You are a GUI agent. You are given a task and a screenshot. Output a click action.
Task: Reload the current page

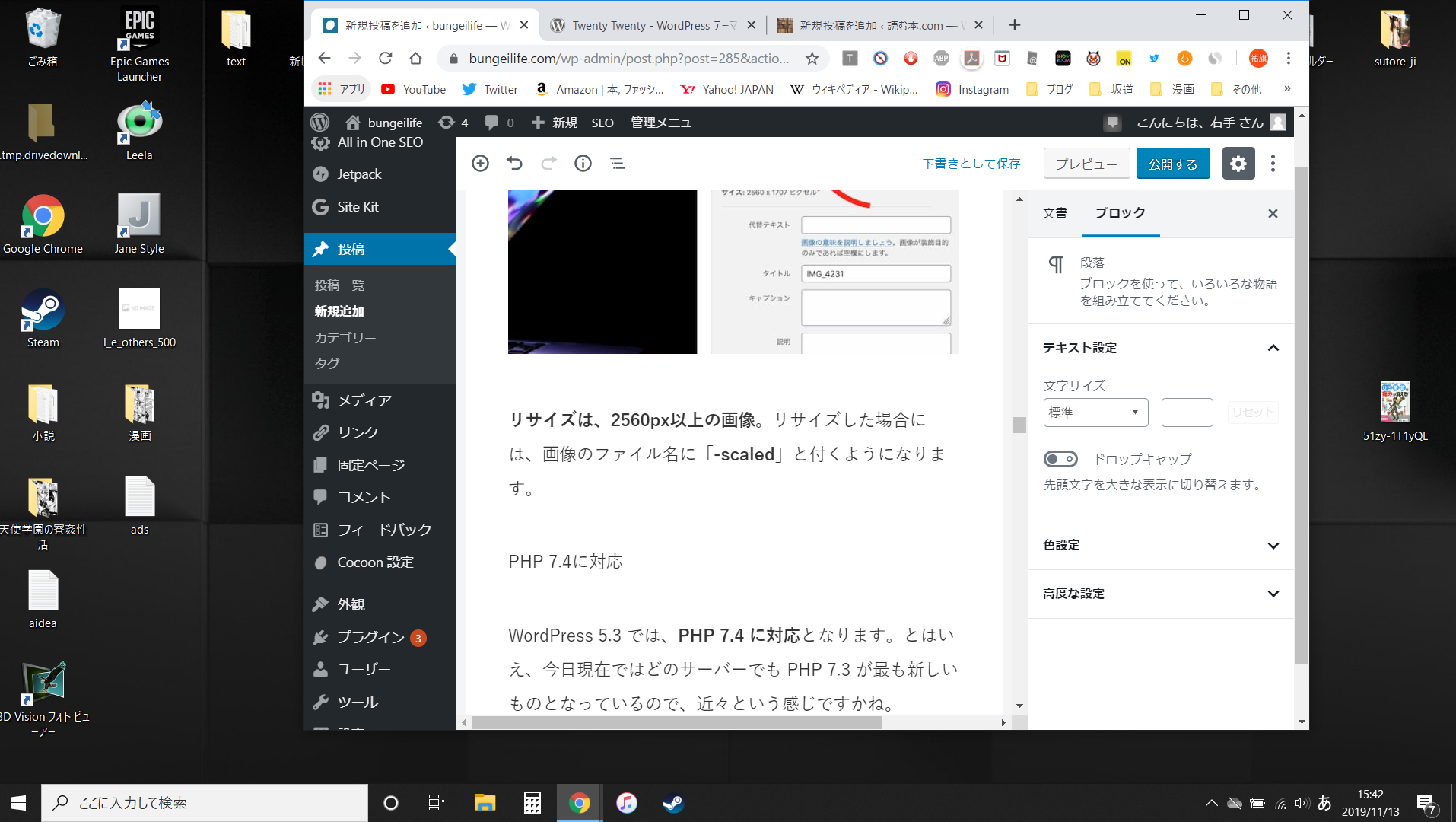tap(386, 59)
